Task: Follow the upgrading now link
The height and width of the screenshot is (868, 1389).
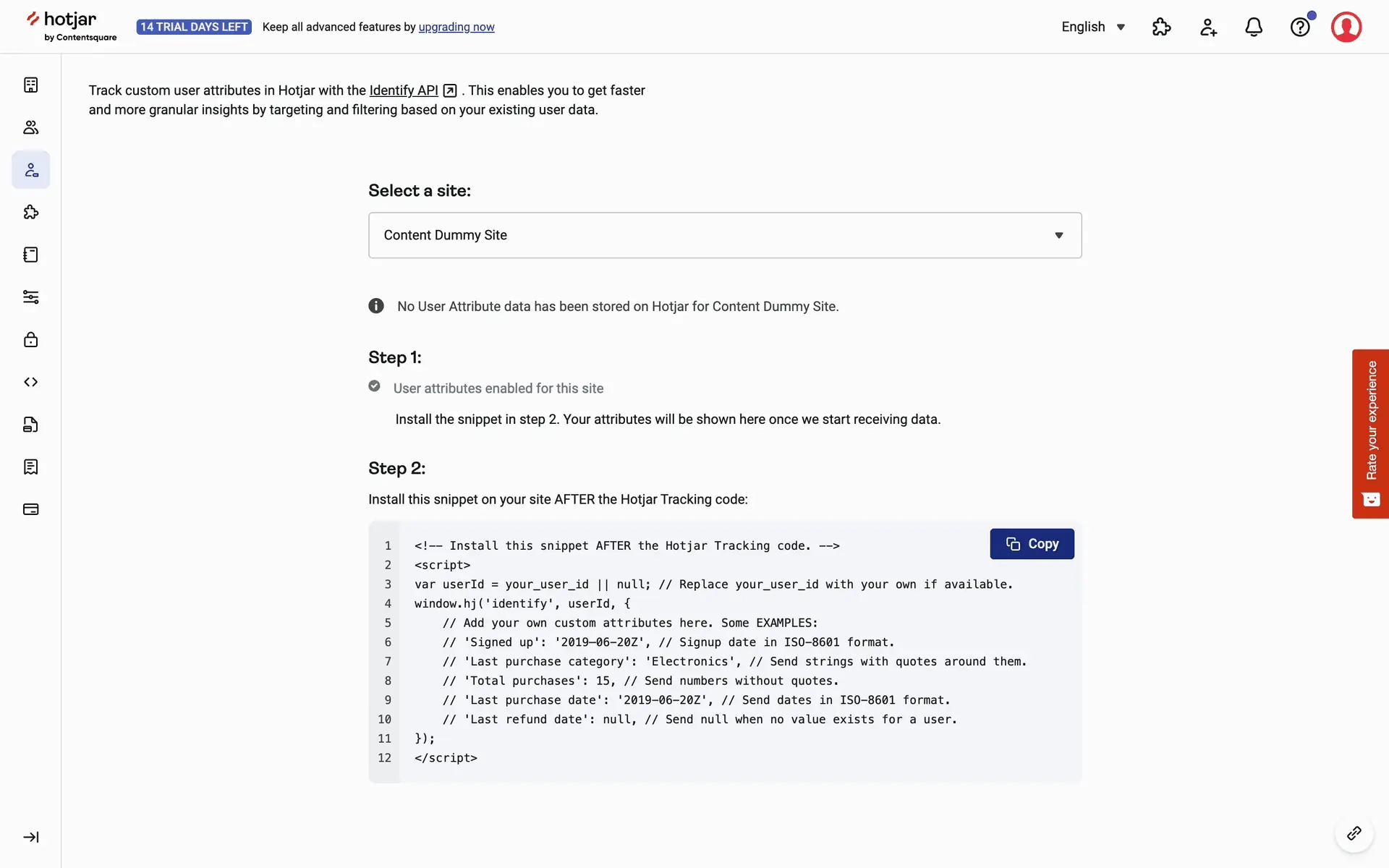Action: click(456, 27)
